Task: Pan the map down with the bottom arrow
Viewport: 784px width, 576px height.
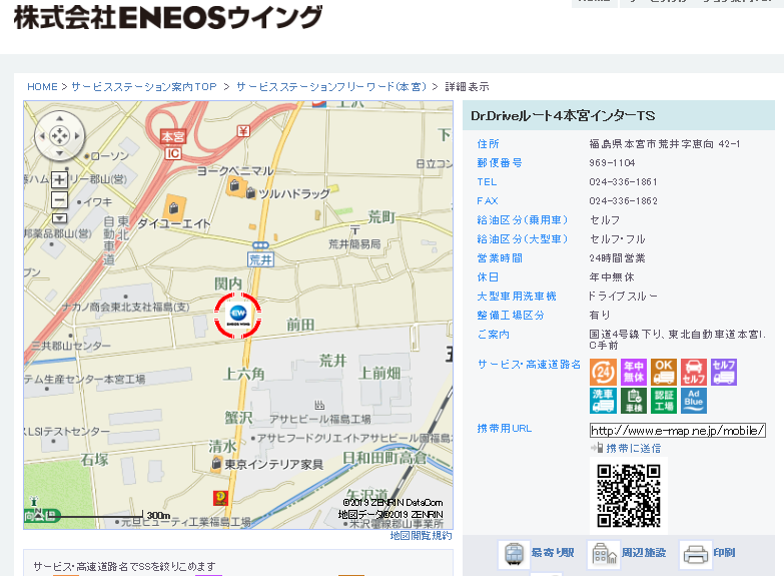Action: (60, 152)
